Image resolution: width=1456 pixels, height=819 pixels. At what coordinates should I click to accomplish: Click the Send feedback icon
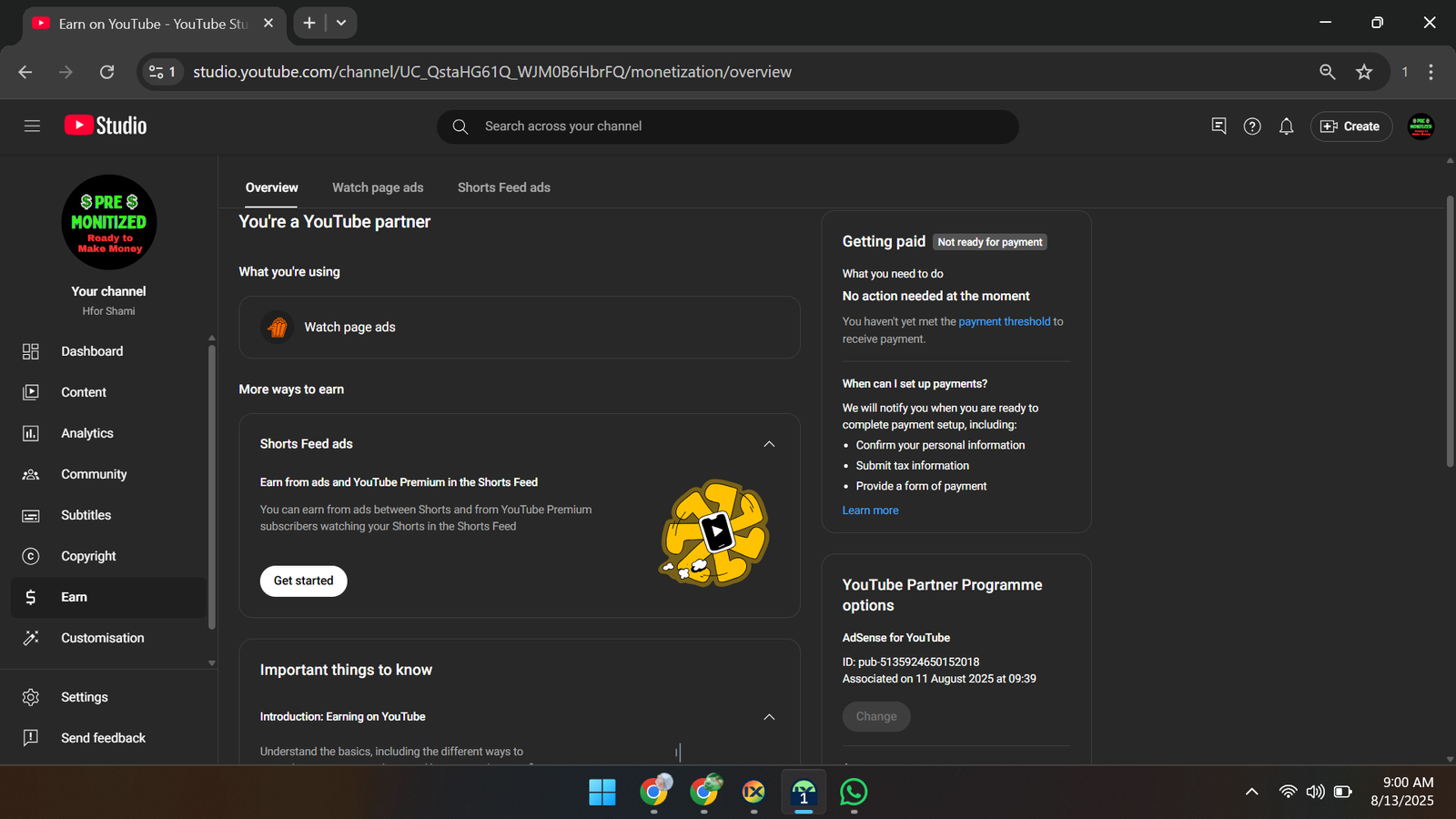tap(31, 738)
